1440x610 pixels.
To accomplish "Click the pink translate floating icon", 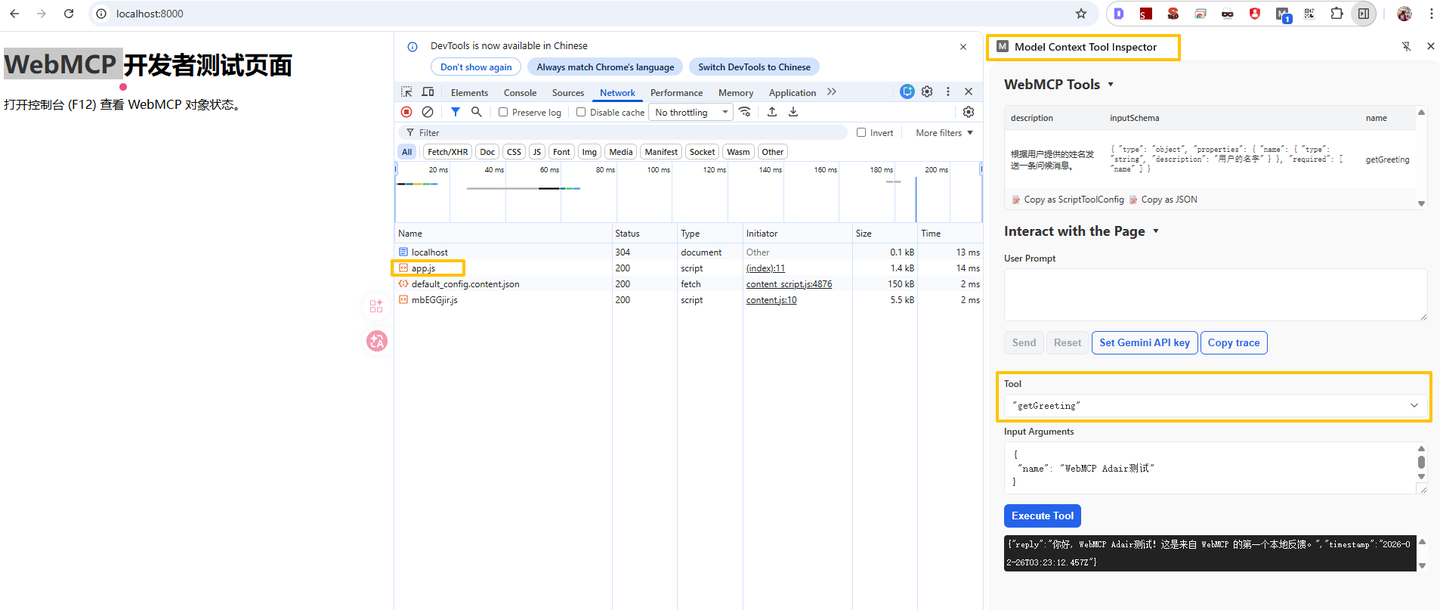I will click(x=376, y=341).
